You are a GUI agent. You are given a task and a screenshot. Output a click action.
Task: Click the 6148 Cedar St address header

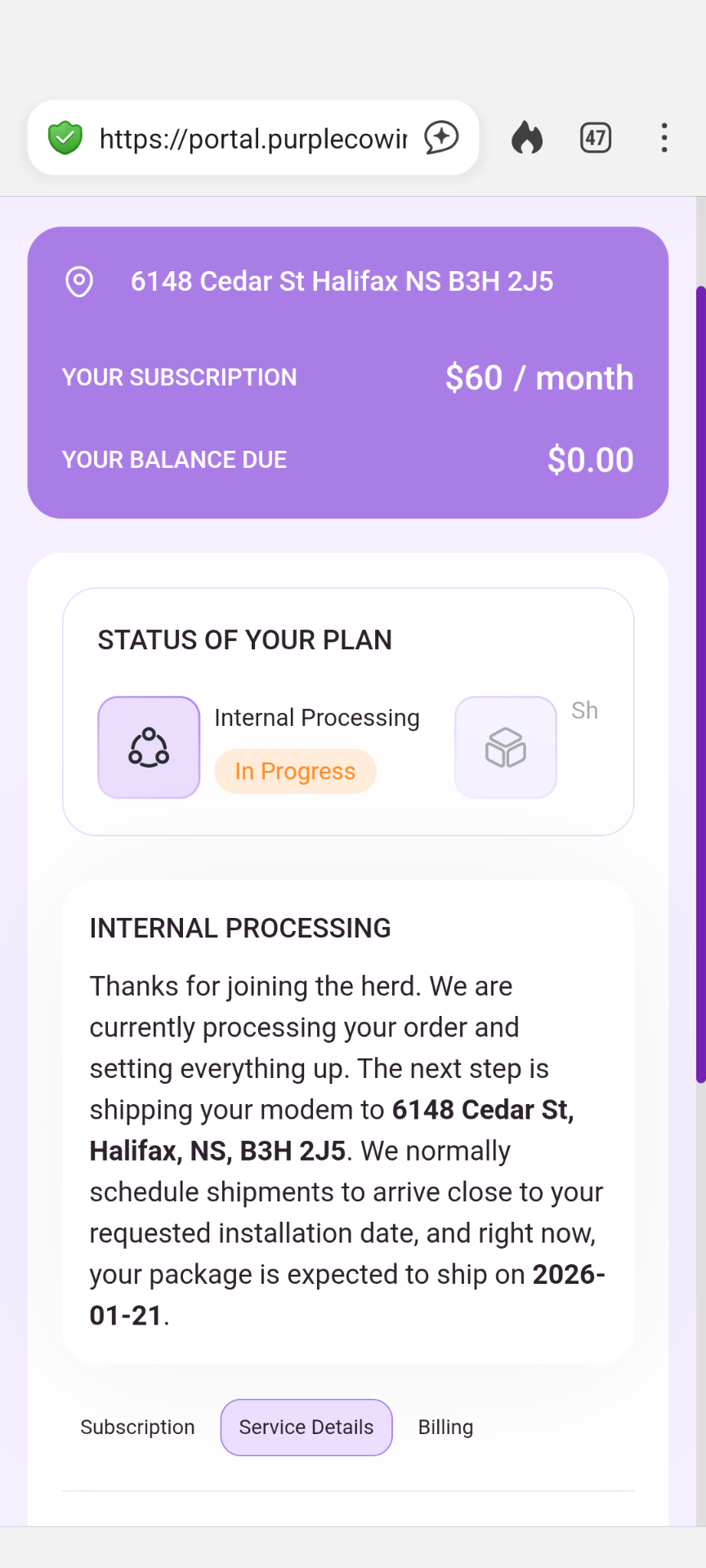click(342, 282)
